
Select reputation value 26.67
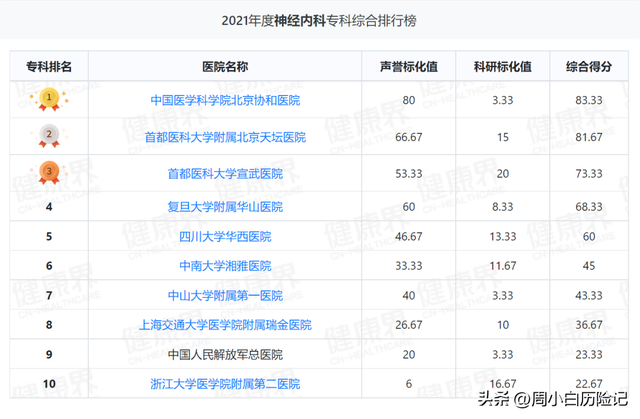[x=409, y=325]
